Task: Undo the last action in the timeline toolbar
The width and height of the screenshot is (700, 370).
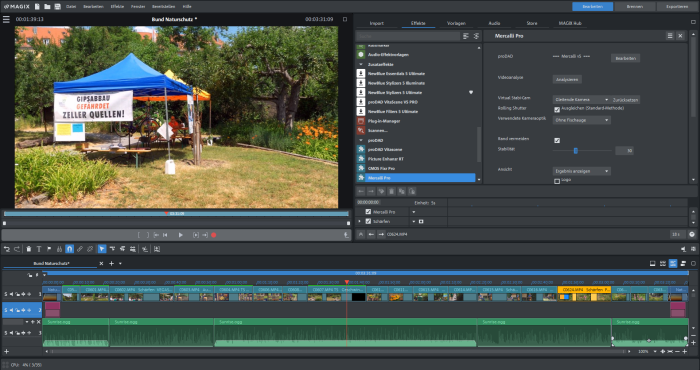Action: click(7, 249)
